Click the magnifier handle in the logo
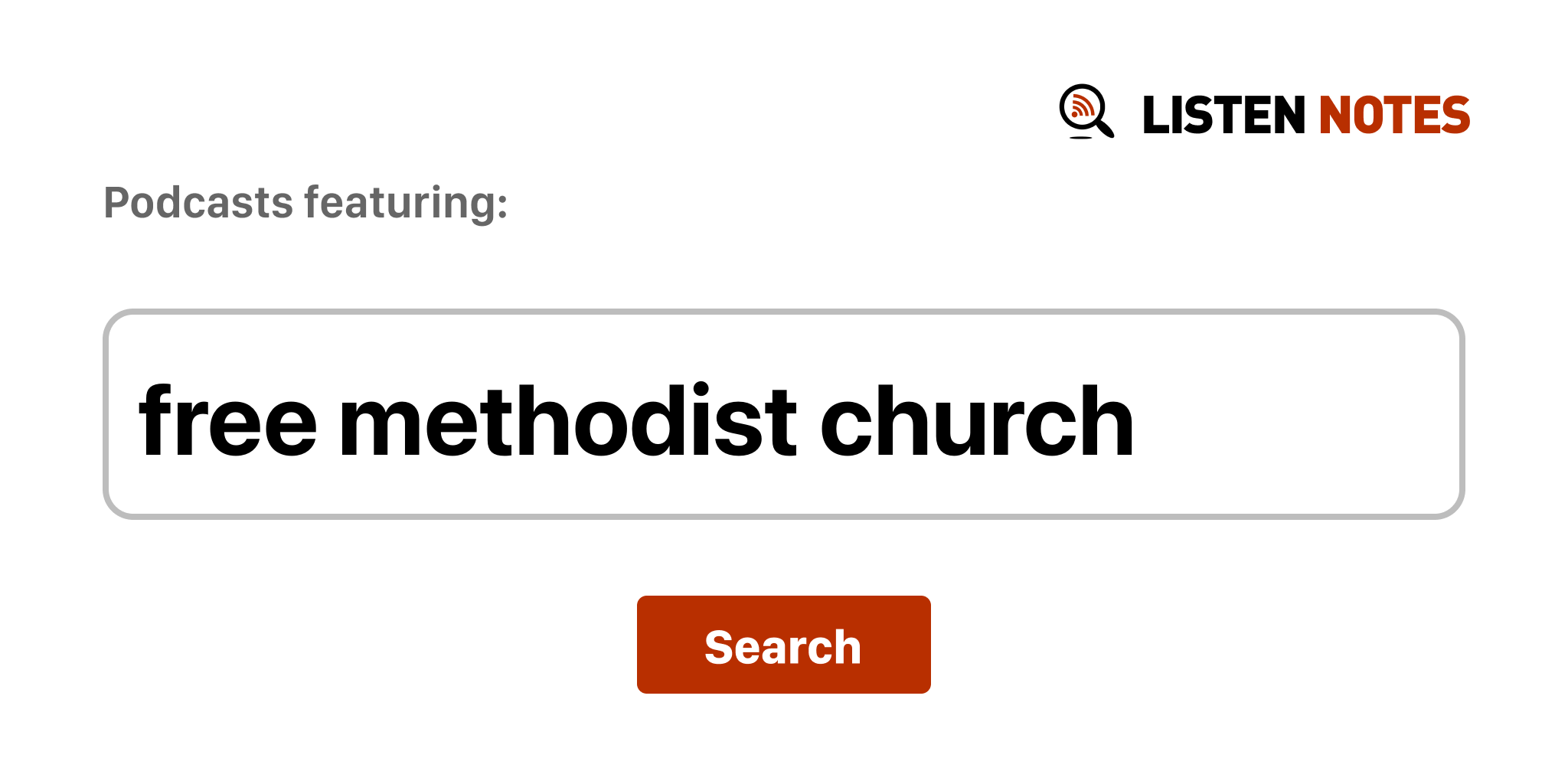This screenshot has width=1568, height=784. tap(1105, 128)
